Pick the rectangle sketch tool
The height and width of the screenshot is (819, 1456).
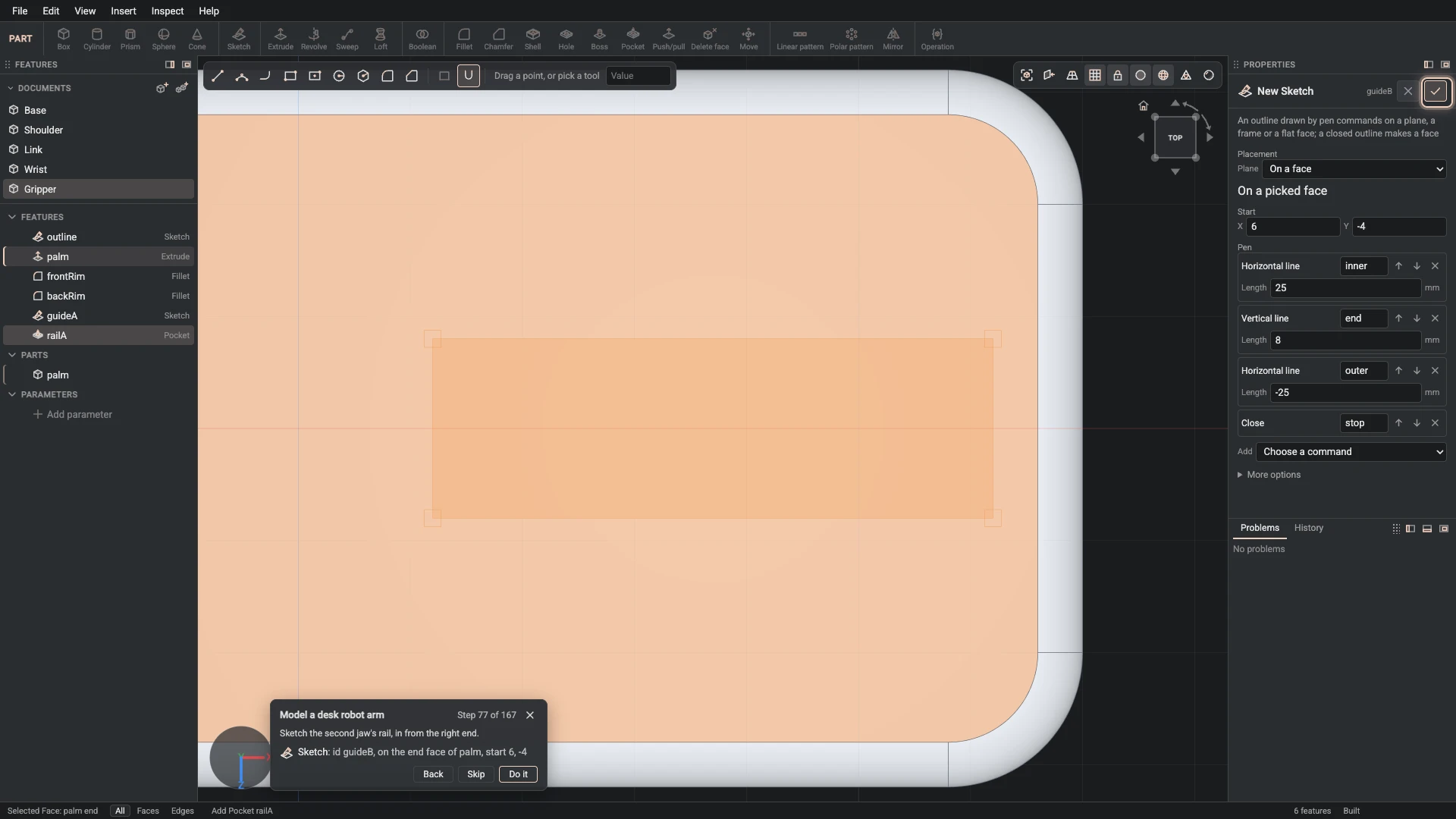[x=290, y=76]
